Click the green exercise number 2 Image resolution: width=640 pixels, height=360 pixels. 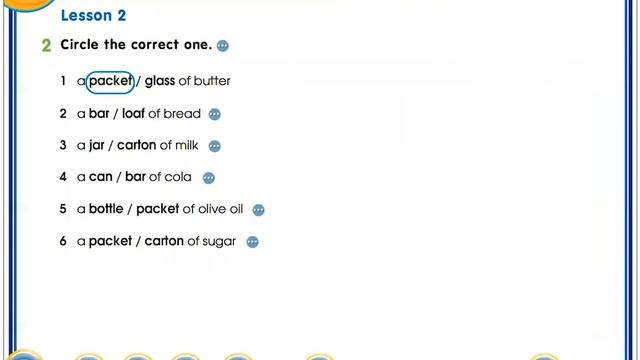47,45
